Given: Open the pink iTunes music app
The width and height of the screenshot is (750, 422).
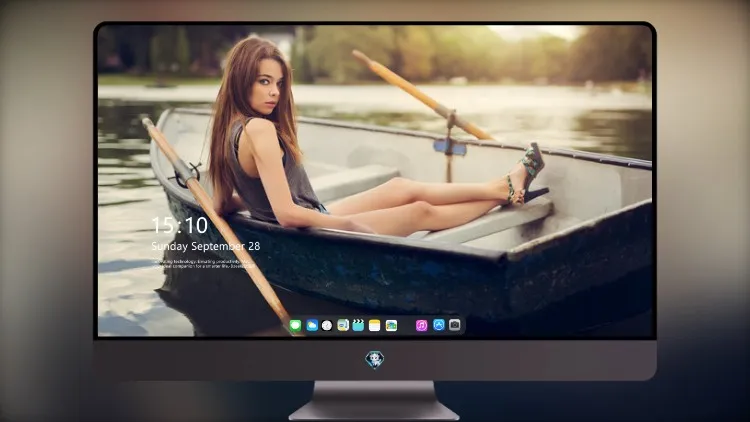Looking at the screenshot, I should [x=421, y=325].
